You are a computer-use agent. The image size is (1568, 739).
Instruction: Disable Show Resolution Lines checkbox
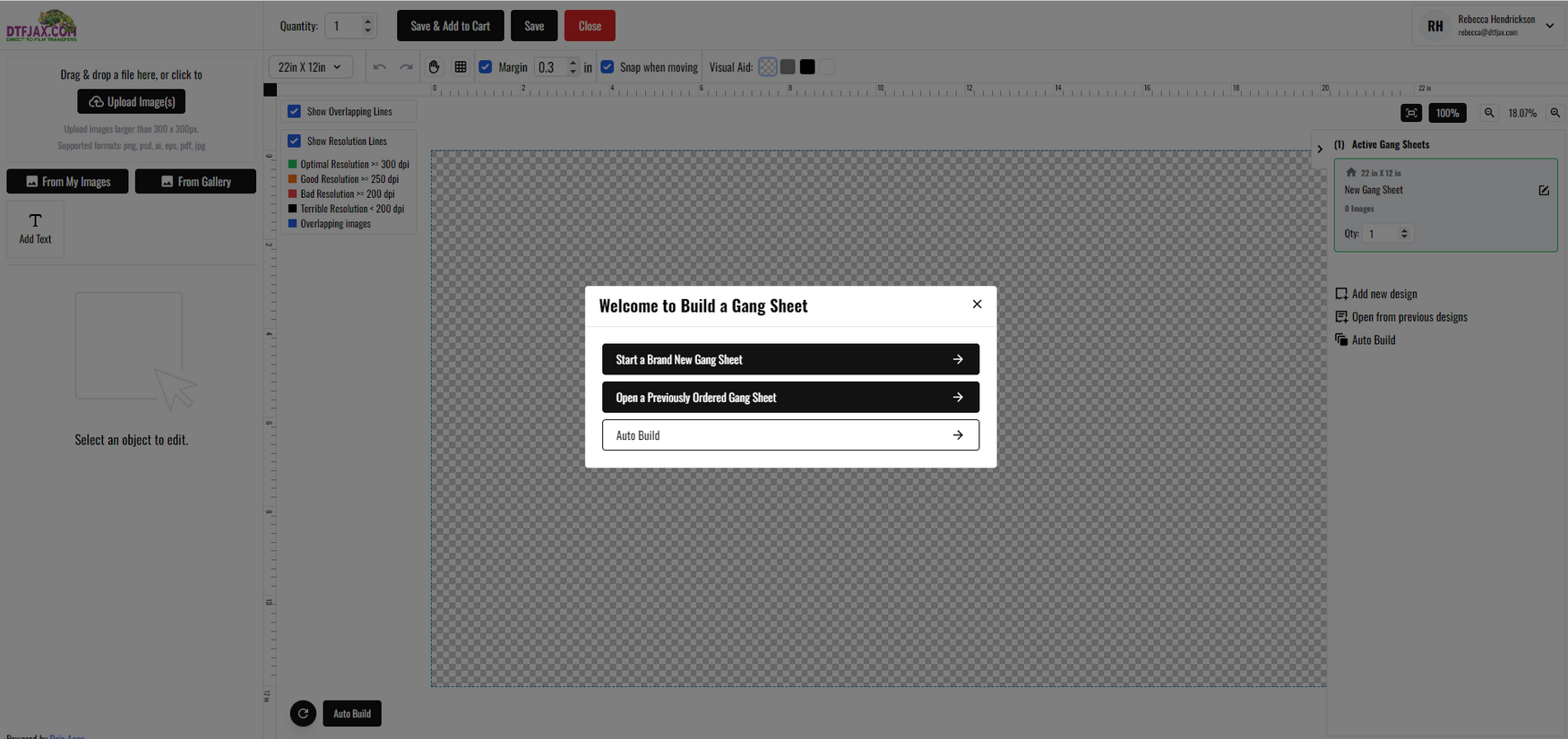point(294,142)
